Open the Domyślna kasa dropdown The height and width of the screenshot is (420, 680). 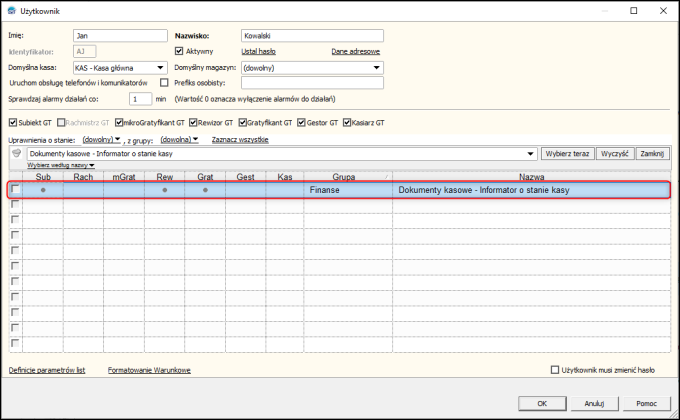(x=160, y=68)
